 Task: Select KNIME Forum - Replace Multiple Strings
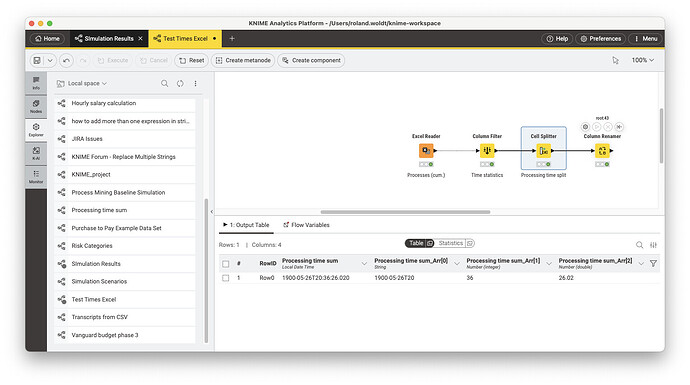[x=125, y=157]
